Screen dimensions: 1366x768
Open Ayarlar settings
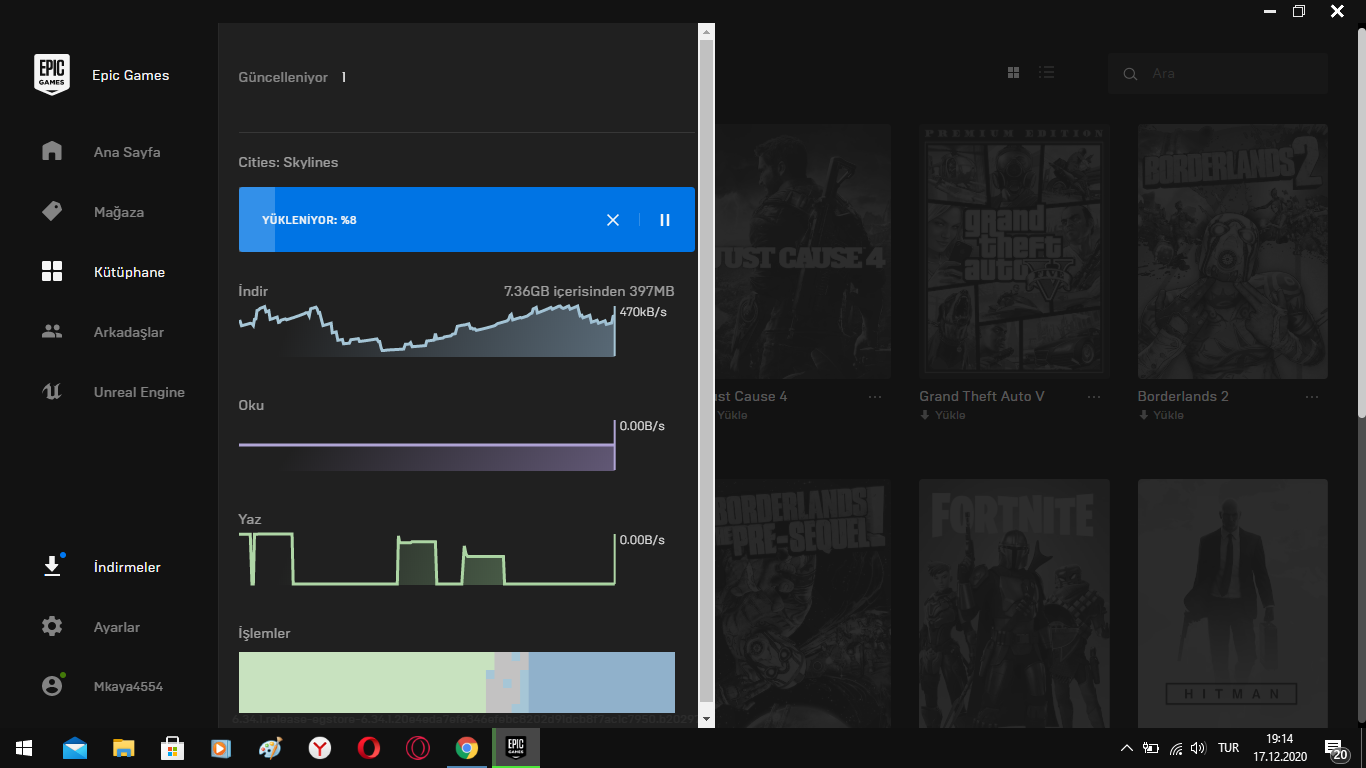pyautogui.click(x=117, y=627)
